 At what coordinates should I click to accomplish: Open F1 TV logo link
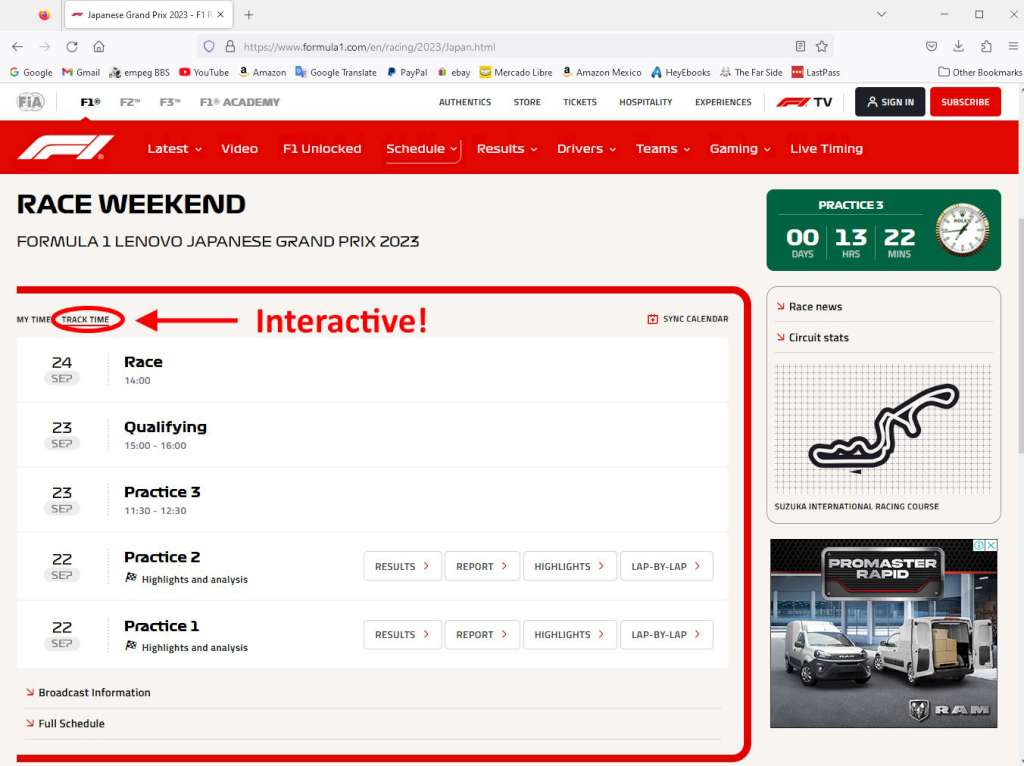pos(804,102)
